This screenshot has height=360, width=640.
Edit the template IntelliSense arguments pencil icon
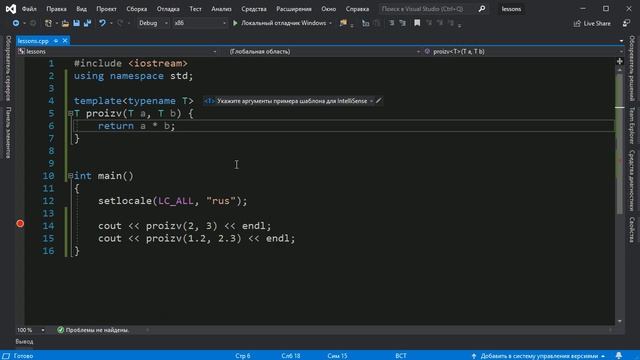click(x=379, y=101)
